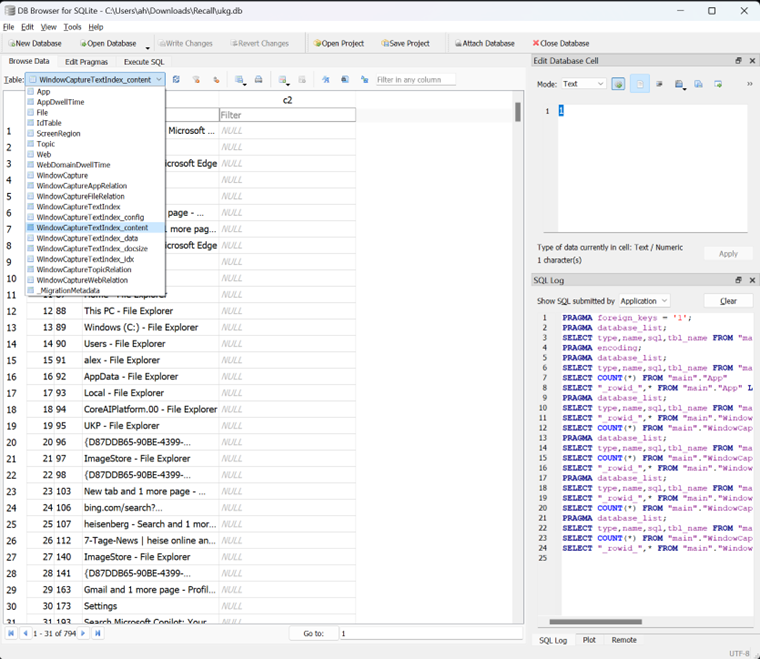Float the Edit Database Cell panel

[739, 61]
